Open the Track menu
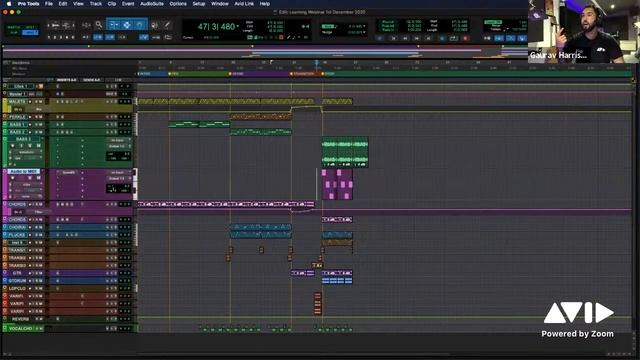 pyautogui.click(x=96, y=4)
